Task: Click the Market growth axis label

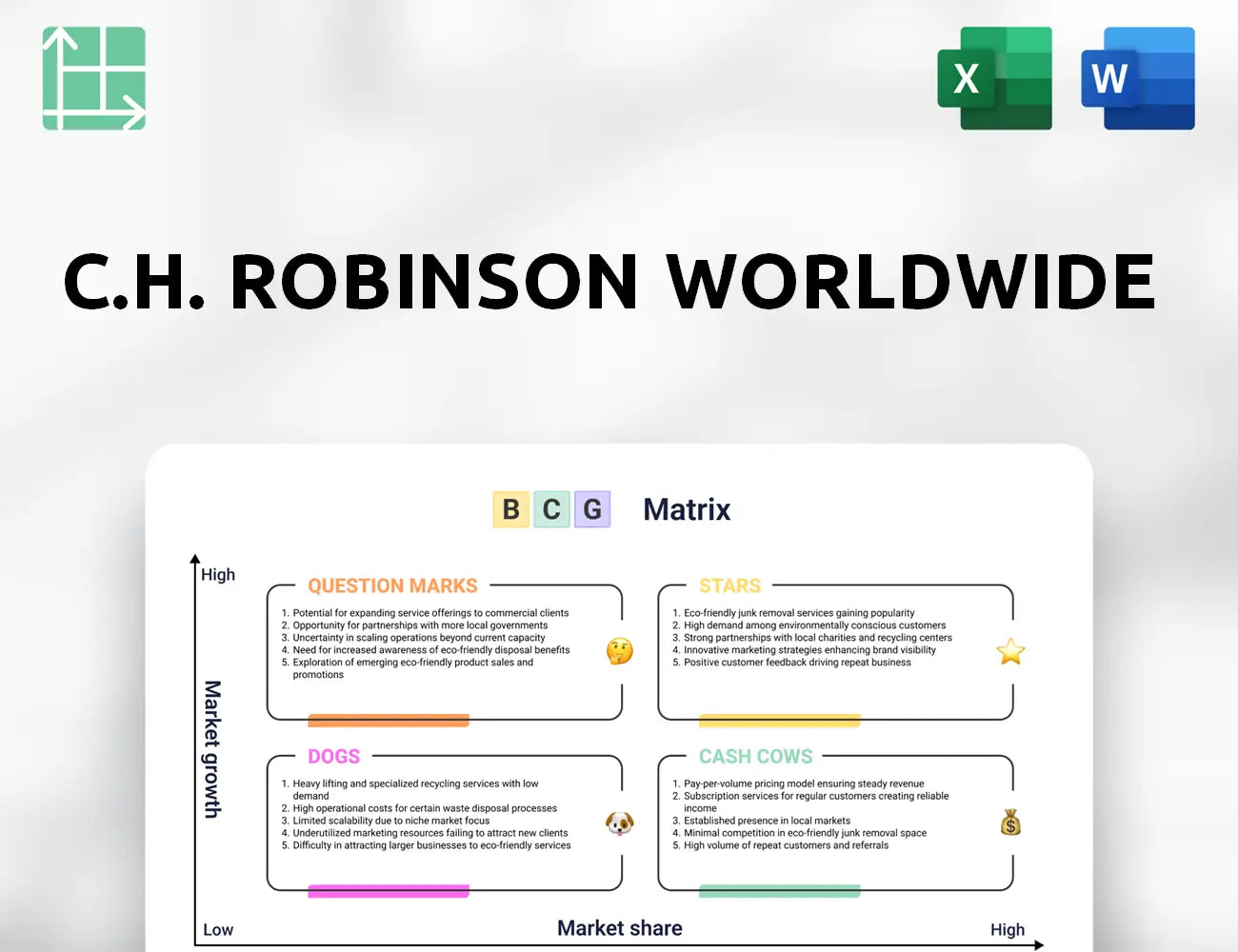Action: pos(211,749)
